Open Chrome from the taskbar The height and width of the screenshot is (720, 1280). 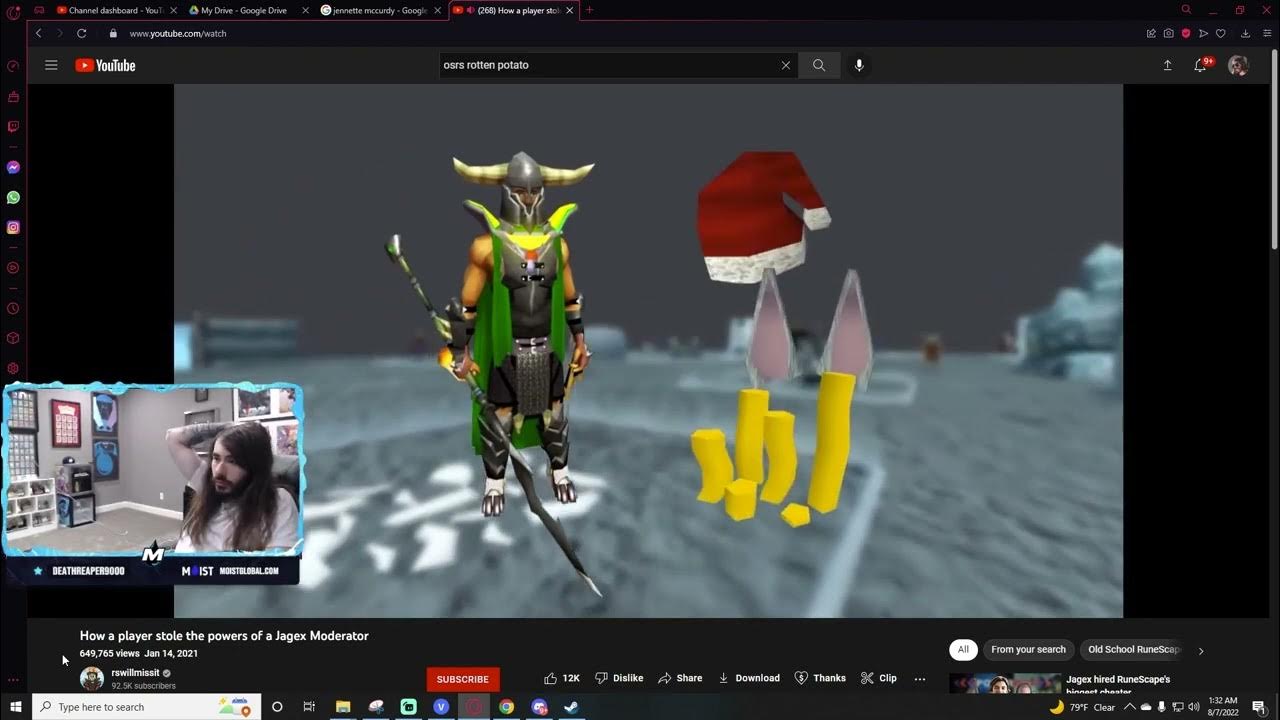click(506, 707)
